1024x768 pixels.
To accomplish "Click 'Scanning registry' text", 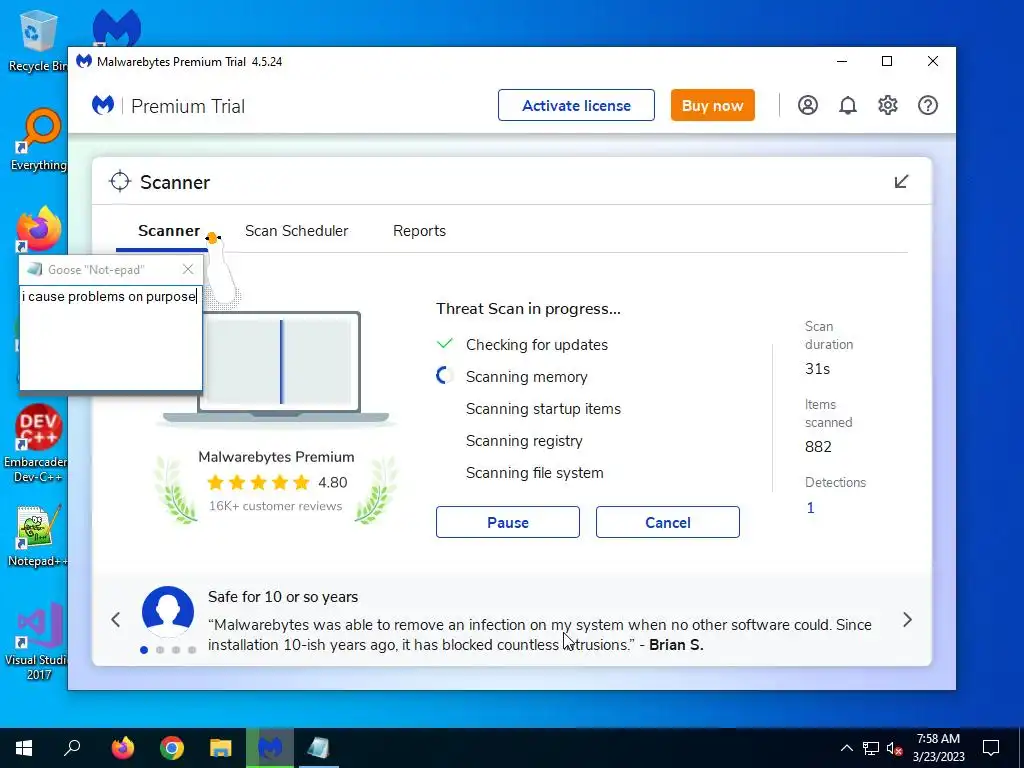I will pos(524,441).
